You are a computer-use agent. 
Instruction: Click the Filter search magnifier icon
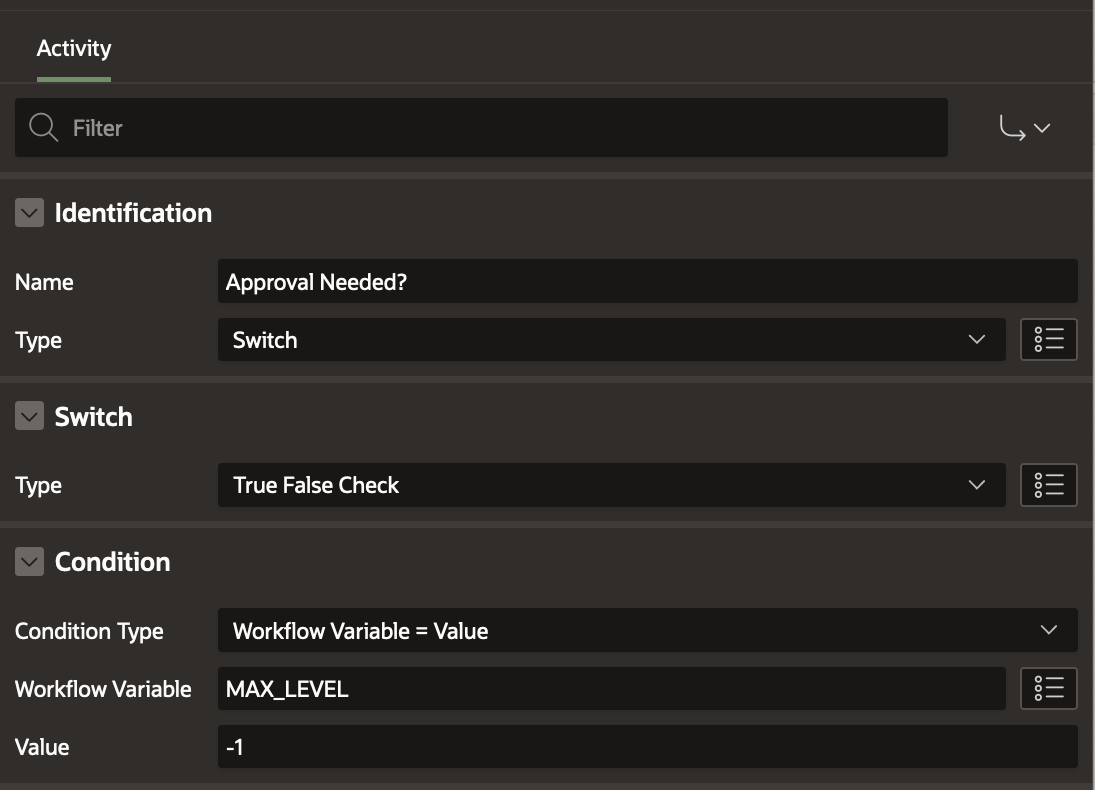pyautogui.click(x=43, y=128)
